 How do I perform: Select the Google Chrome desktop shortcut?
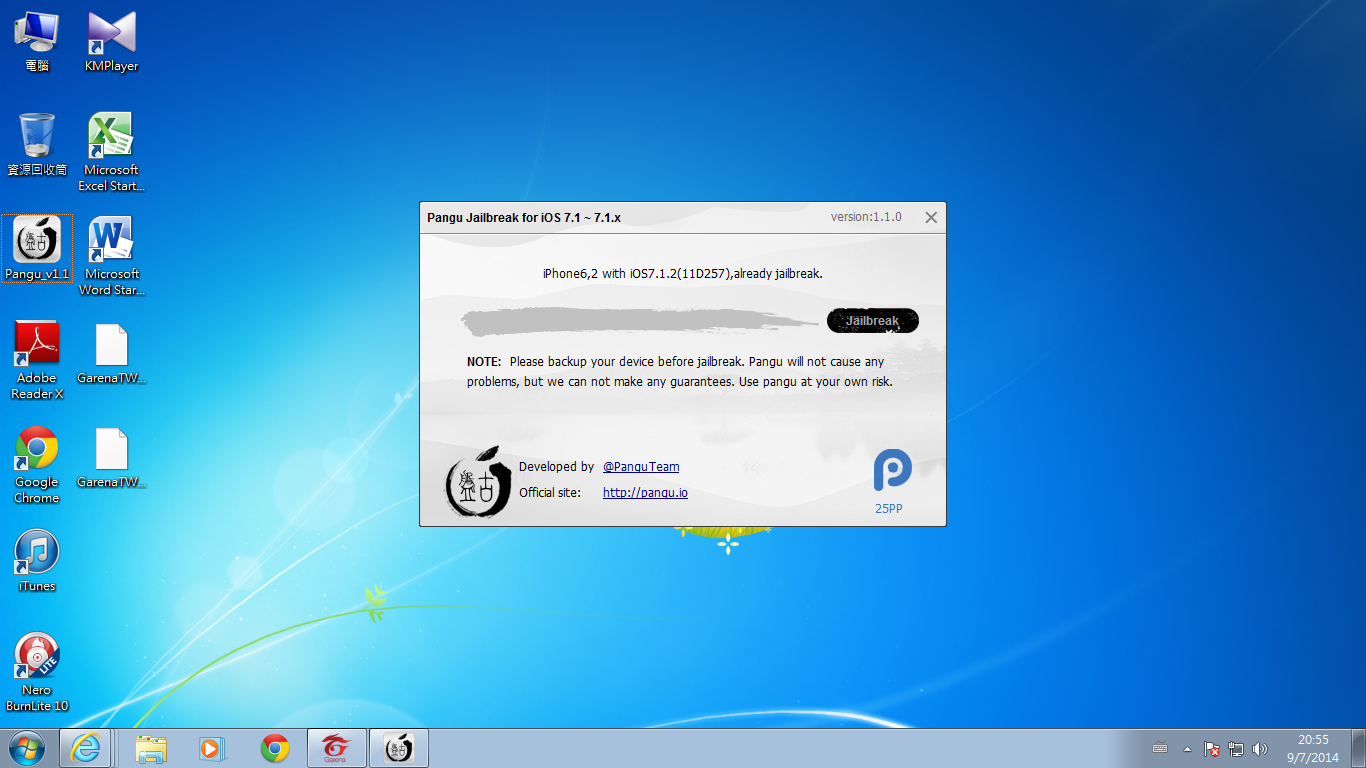click(37, 464)
